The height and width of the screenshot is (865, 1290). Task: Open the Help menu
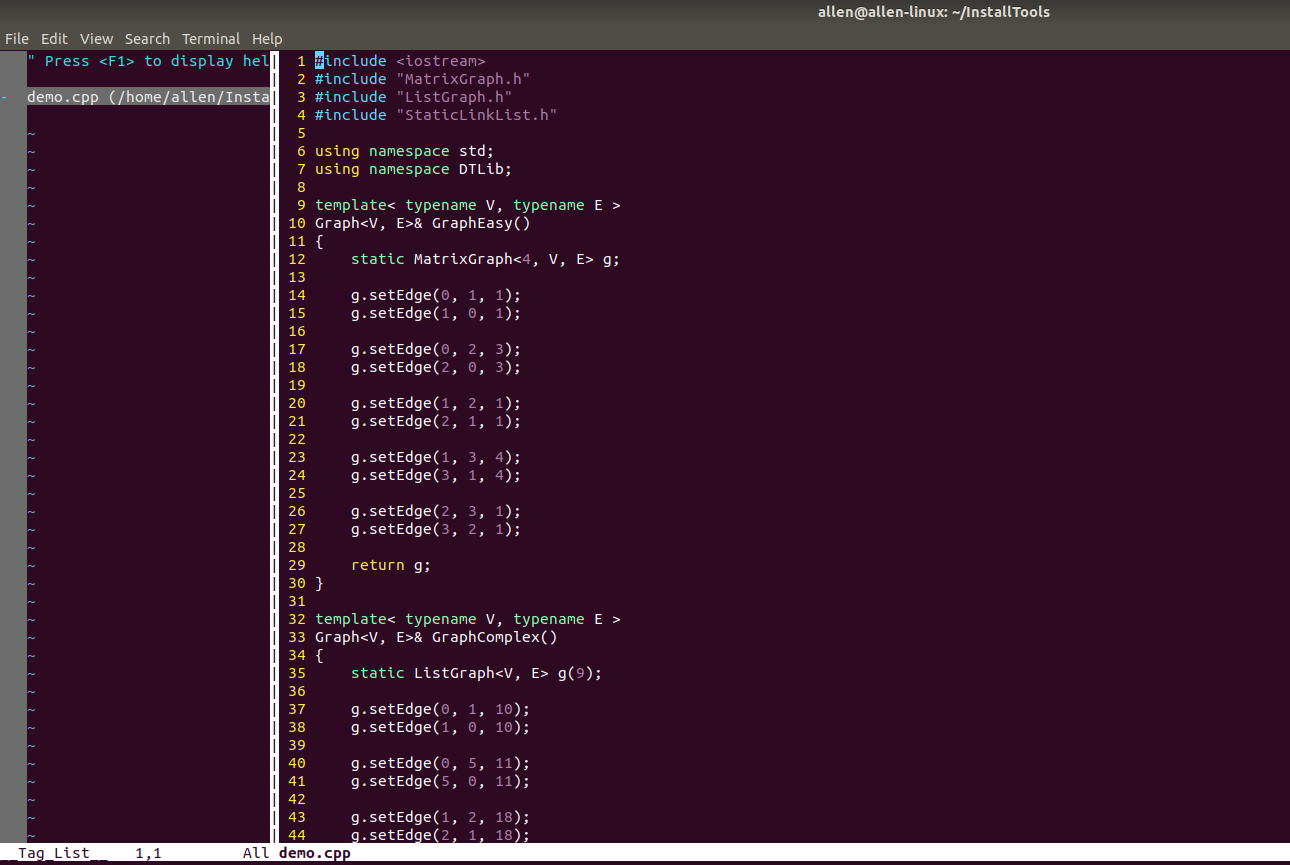click(x=267, y=39)
